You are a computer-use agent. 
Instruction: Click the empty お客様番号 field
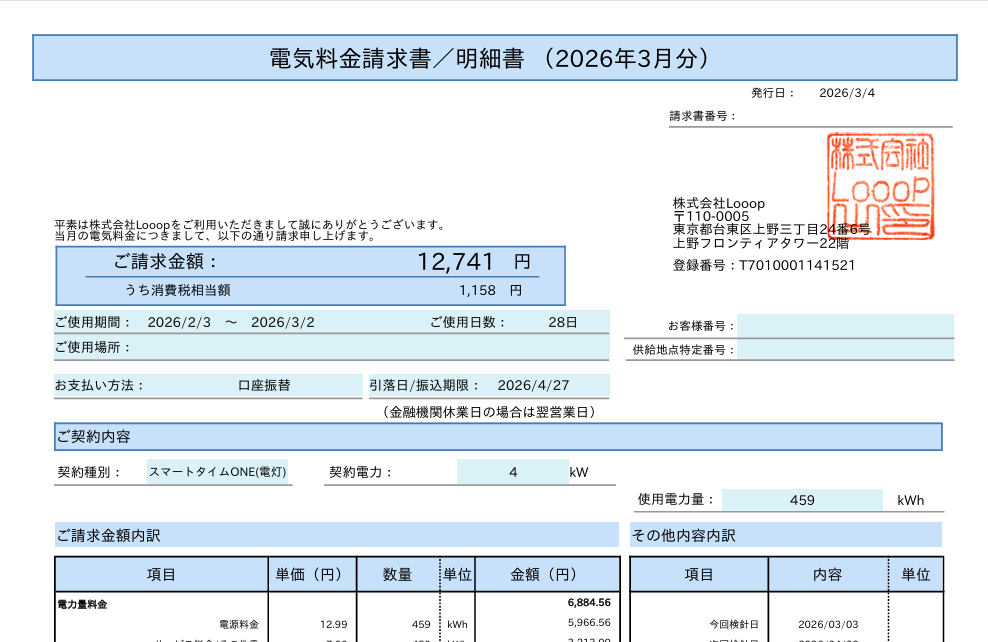click(x=845, y=326)
